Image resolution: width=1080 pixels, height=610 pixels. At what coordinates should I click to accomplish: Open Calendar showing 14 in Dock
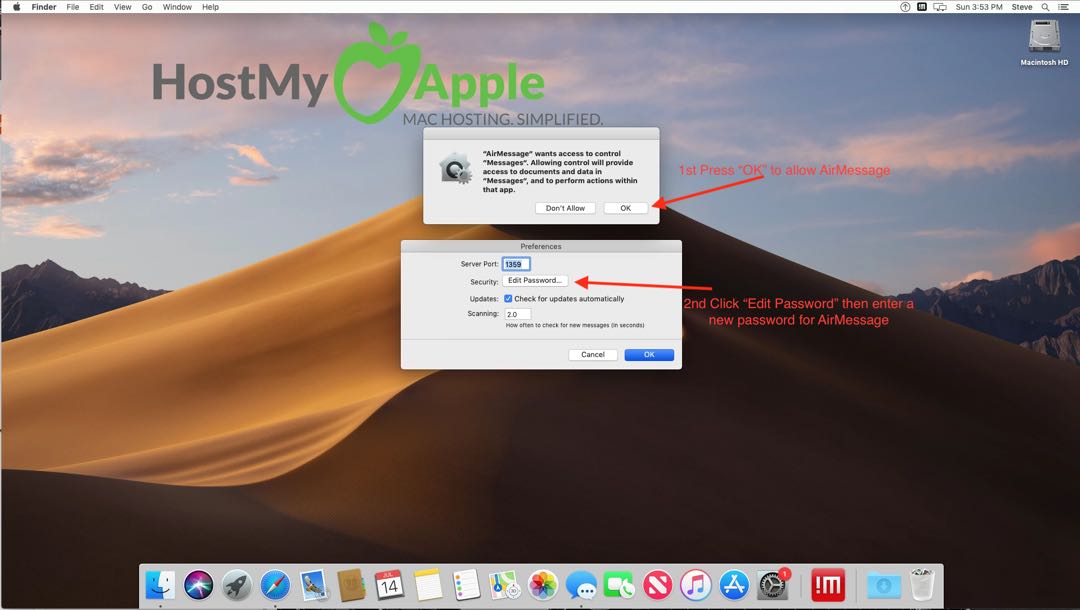pyautogui.click(x=389, y=586)
